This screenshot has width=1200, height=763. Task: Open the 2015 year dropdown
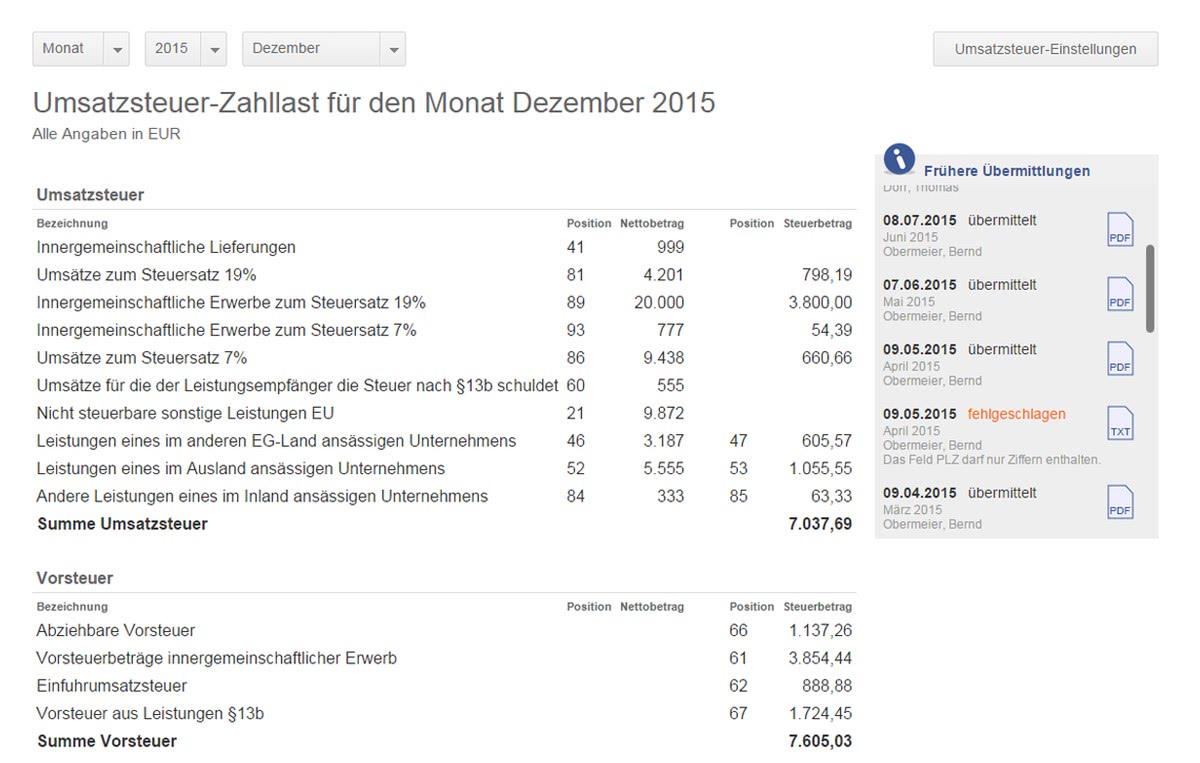185,49
